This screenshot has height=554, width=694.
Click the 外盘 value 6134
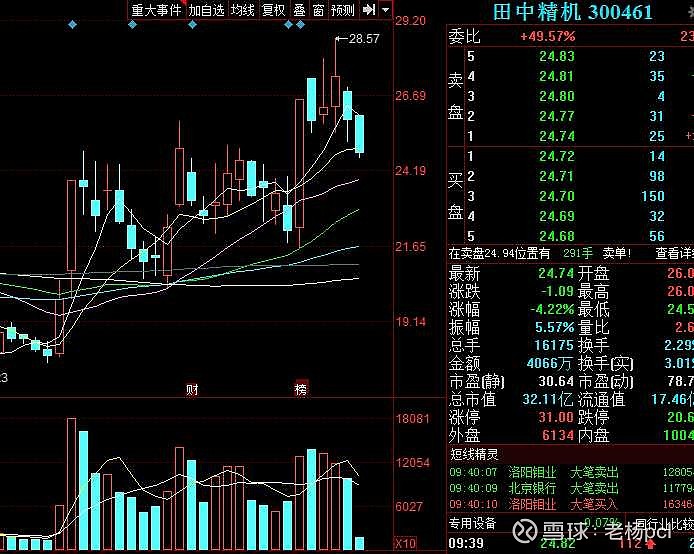558,435
